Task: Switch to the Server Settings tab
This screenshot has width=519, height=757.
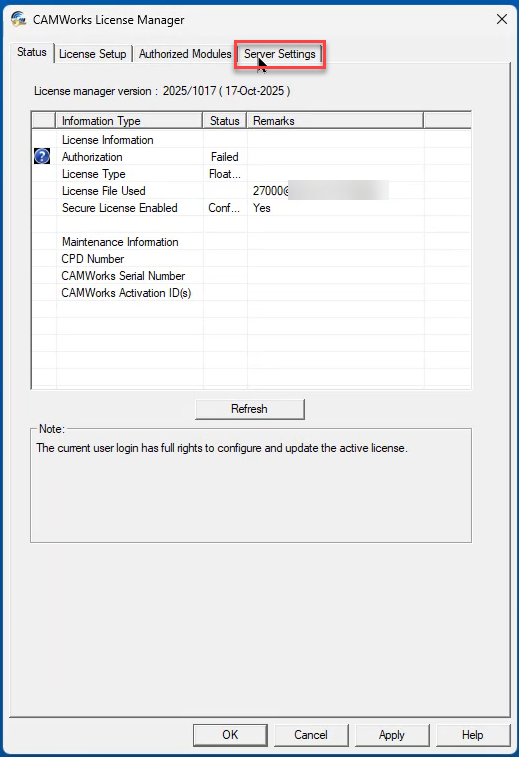Action: tap(280, 54)
